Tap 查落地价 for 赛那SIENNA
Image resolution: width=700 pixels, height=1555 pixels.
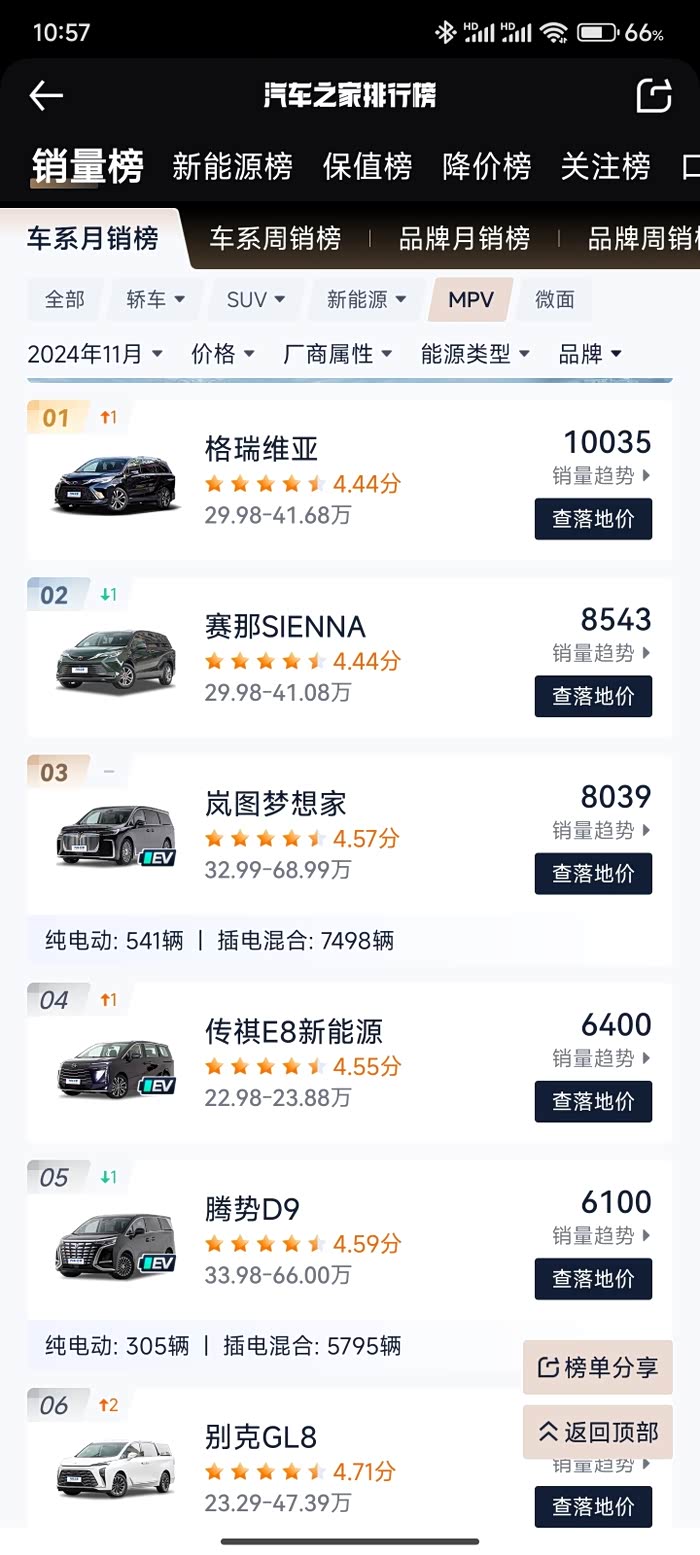coord(593,696)
